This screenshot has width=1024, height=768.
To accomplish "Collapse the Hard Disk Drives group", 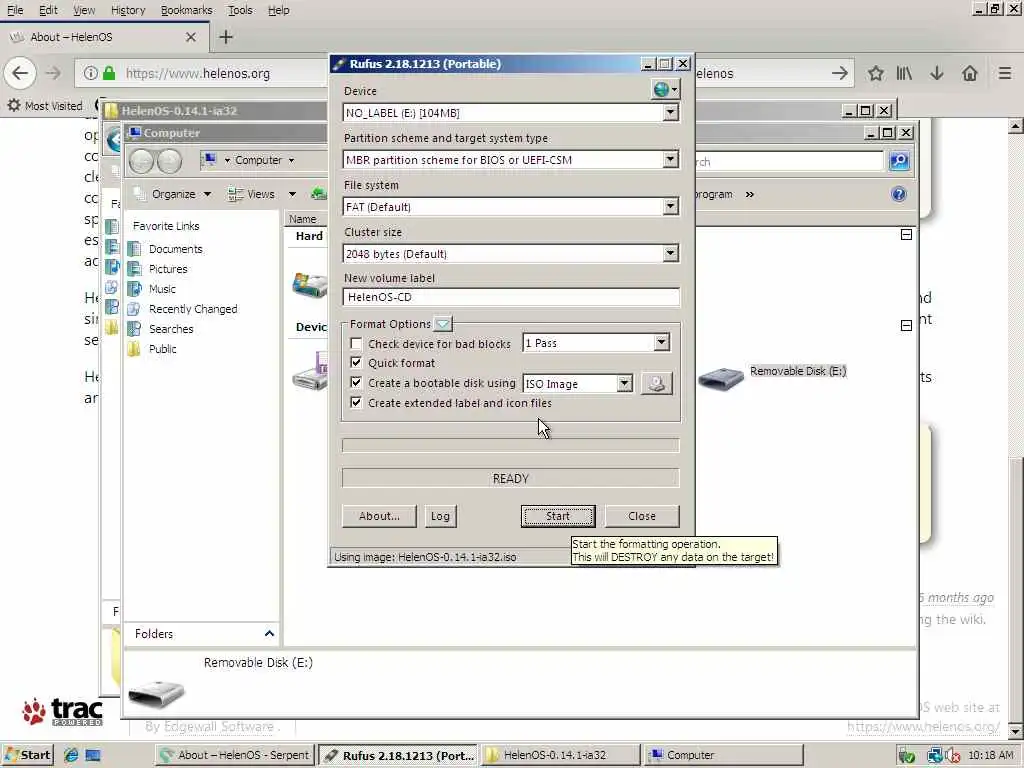I will click(x=906, y=234).
